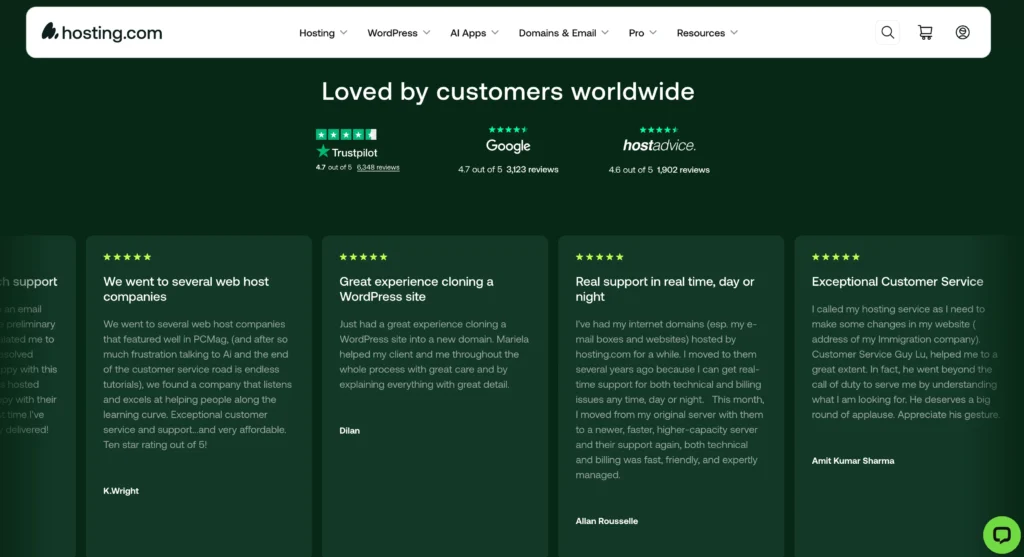Click the hosting.com logo
Image resolution: width=1024 pixels, height=557 pixels.
(102, 32)
